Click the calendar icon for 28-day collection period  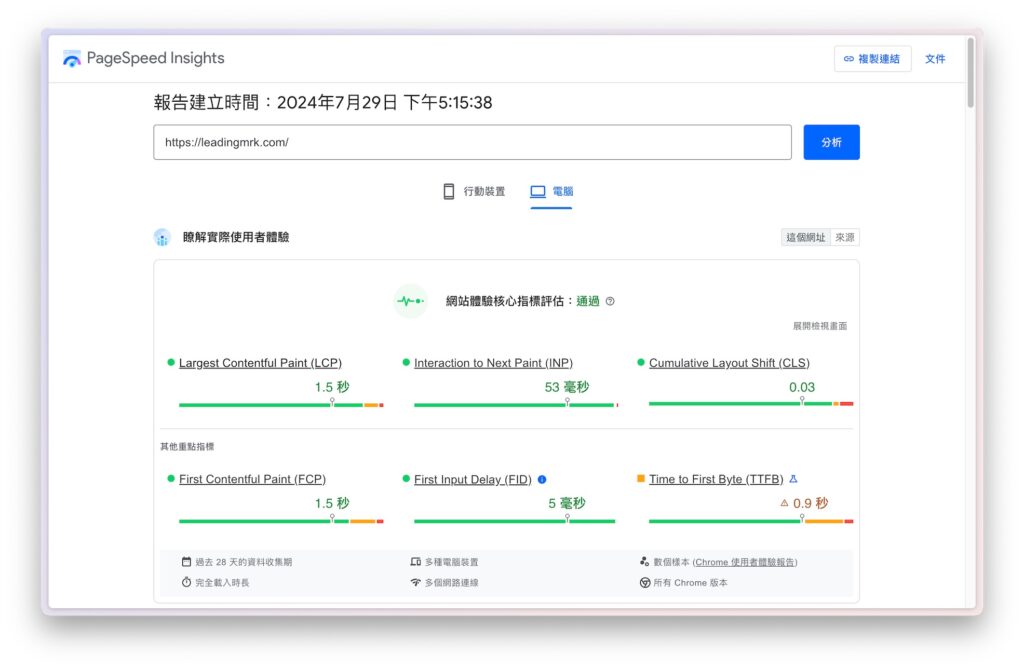coord(186,562)
